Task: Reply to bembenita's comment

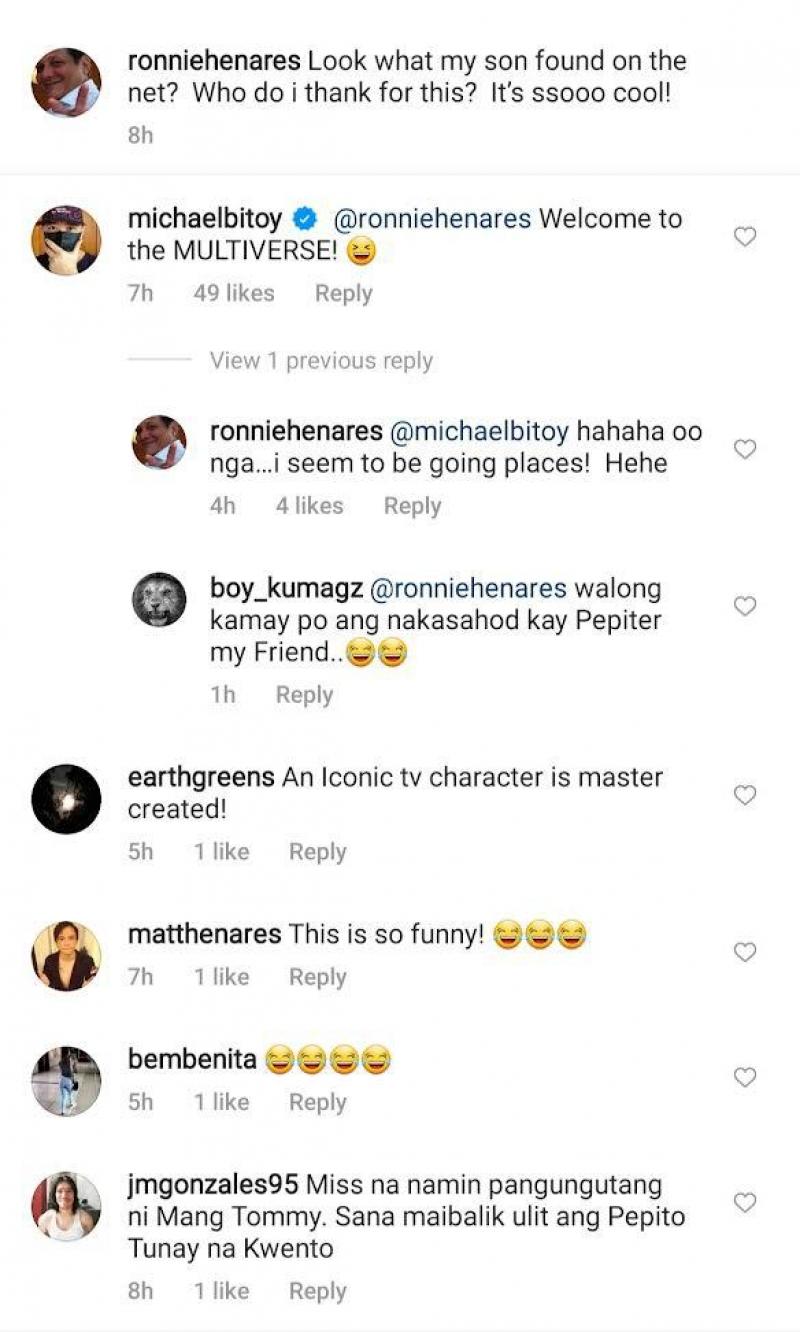Action: point(317,1102)
